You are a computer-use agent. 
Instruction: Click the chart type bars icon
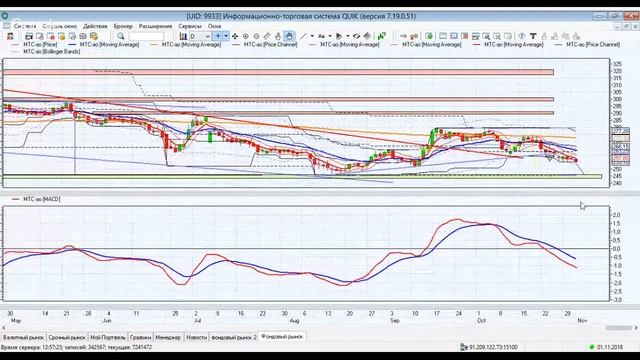click(183, 36)
